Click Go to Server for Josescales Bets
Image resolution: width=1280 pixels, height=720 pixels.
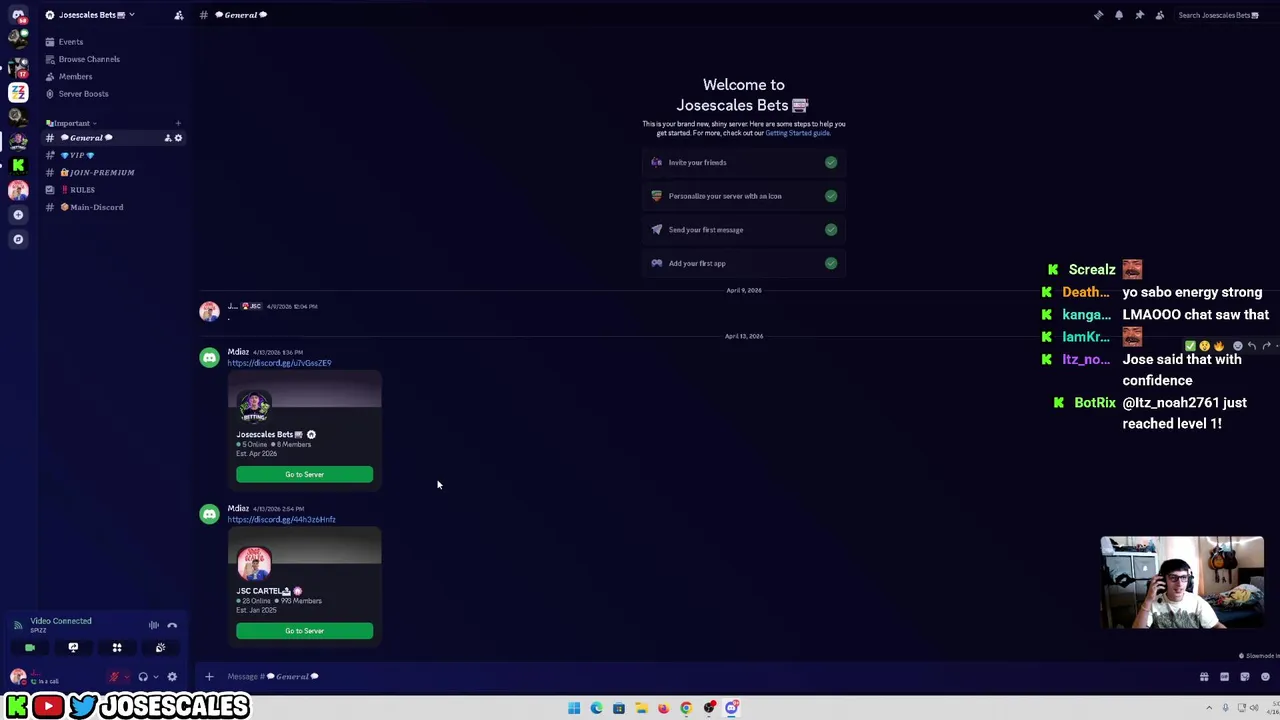click(304, 475)
